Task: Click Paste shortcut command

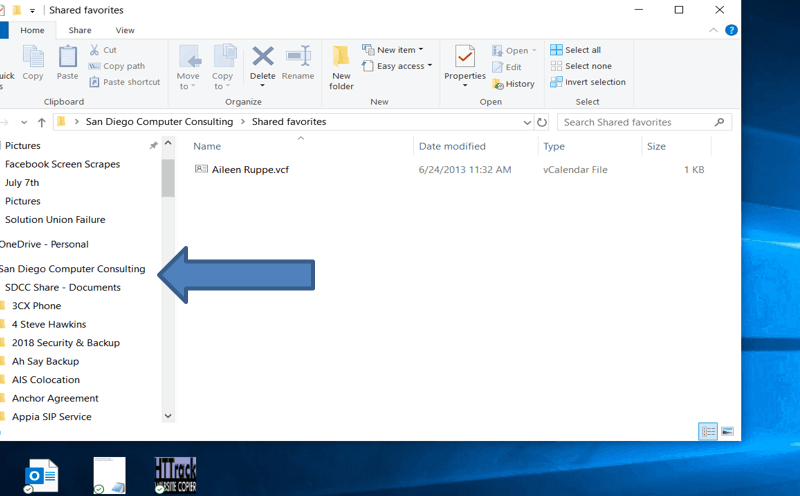Action: (x=124, y=82)
